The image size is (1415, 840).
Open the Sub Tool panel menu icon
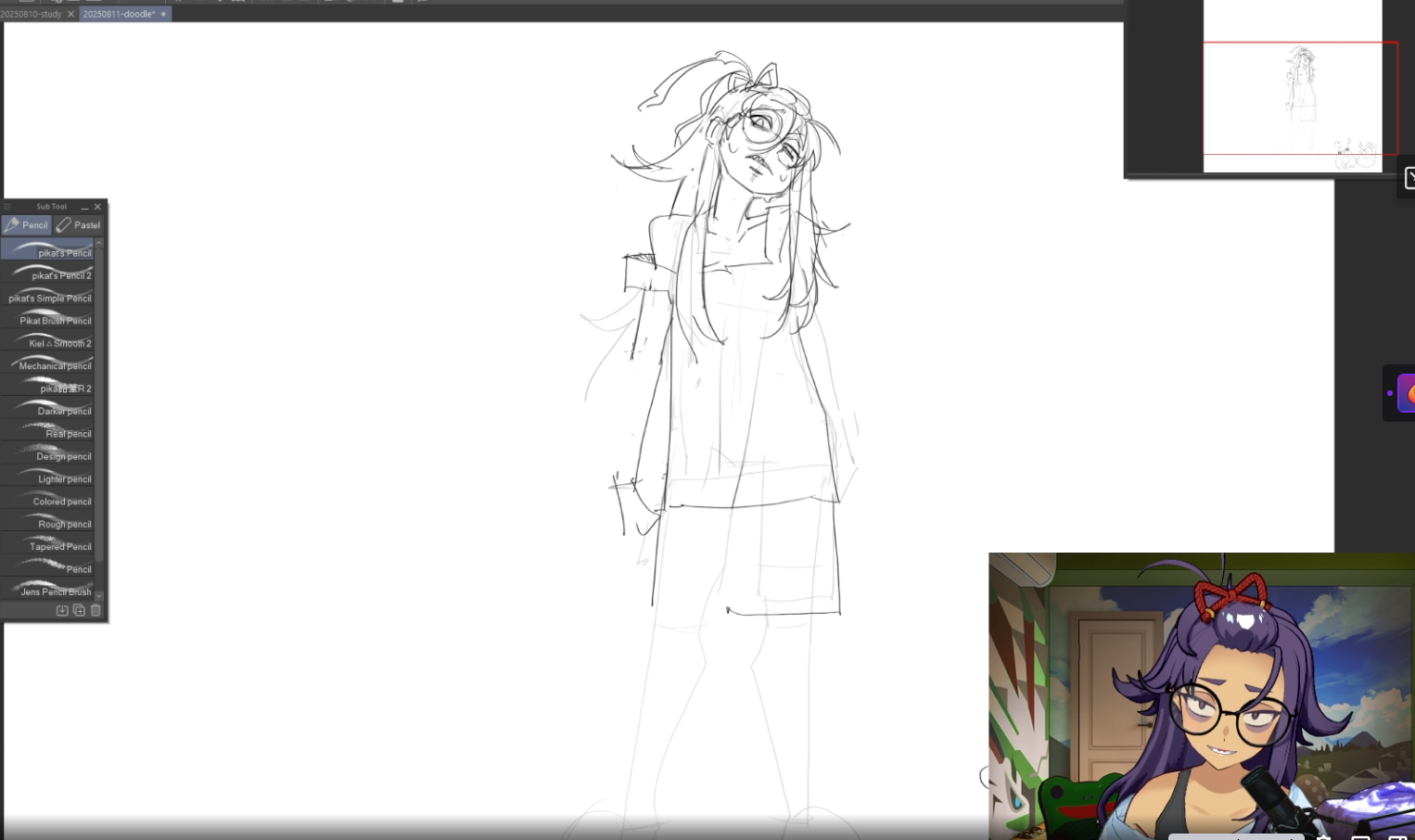7,207
